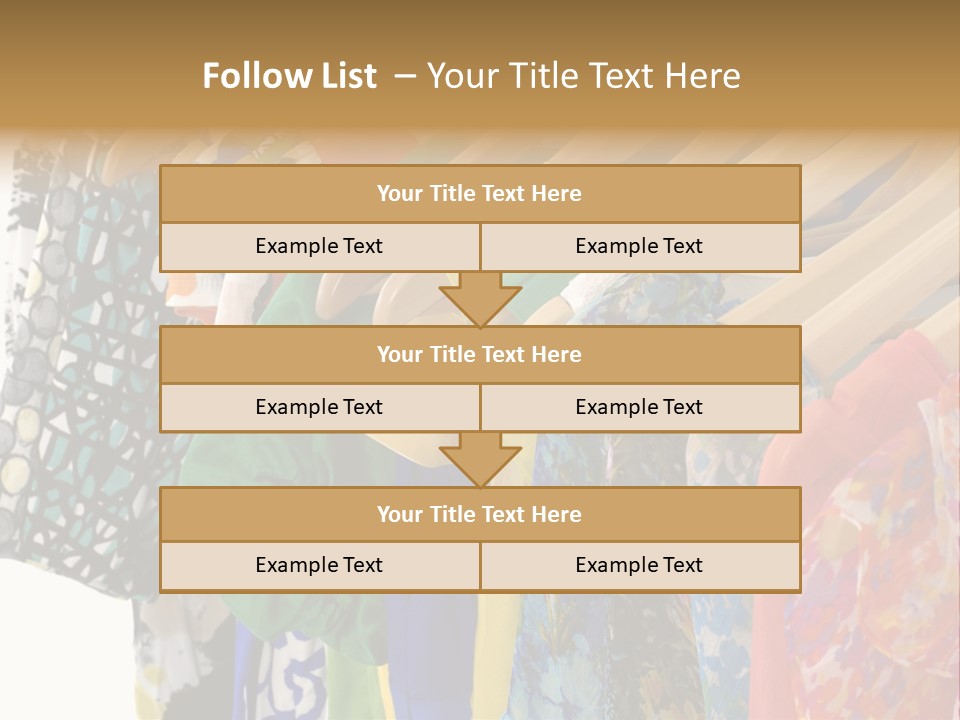Click right Example Text cell in top block
This screenshot has height=720, width=960.
pos(639,246)
